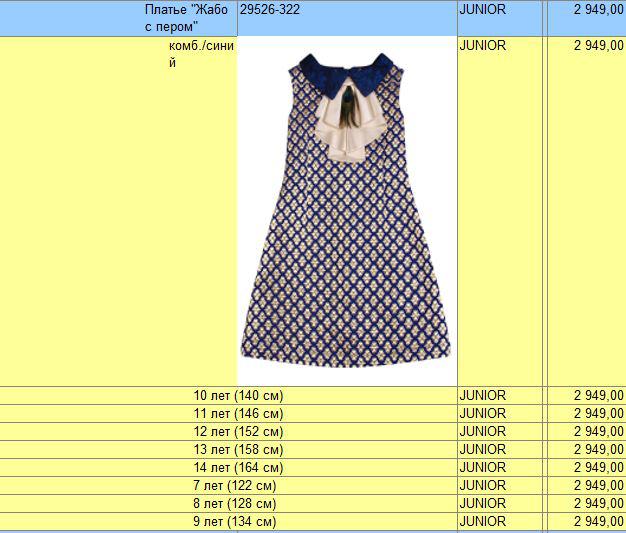The image size is (626, 533).
Task: Select the 7 лет (122 см) size row
Action: pos(238,486)
